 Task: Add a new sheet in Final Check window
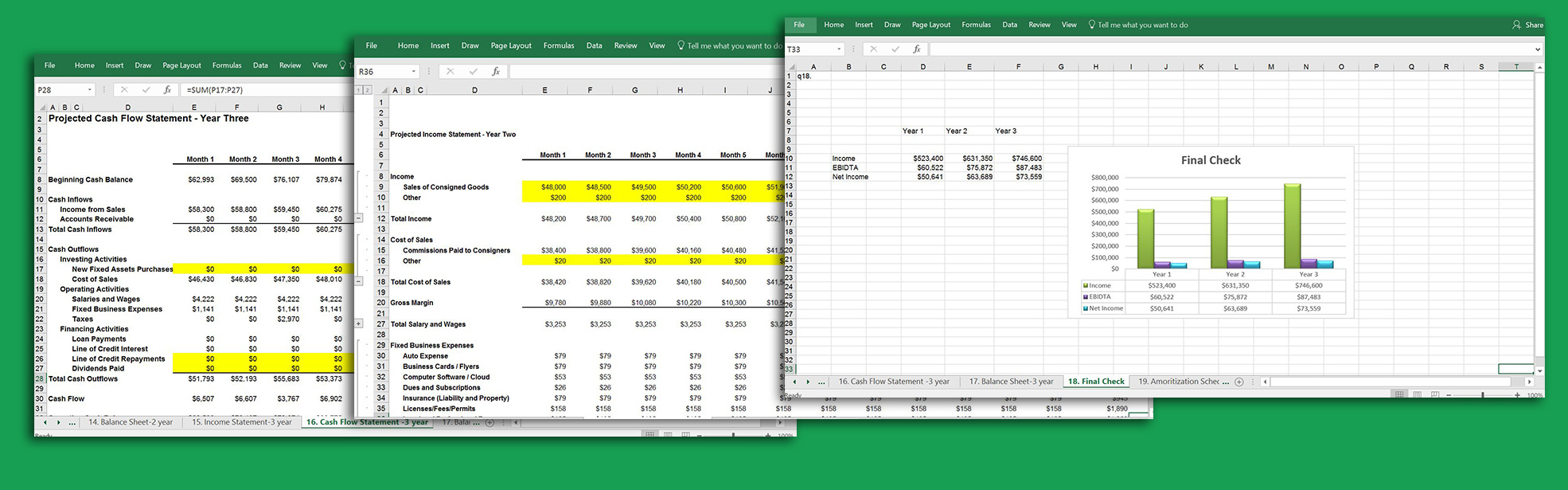[x=1238, y=382]
